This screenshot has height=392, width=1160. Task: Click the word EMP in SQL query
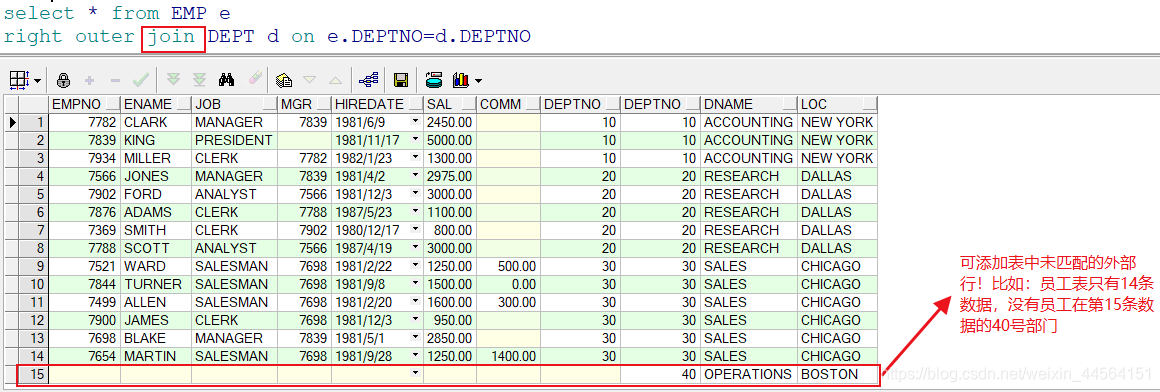pos(189,13)
